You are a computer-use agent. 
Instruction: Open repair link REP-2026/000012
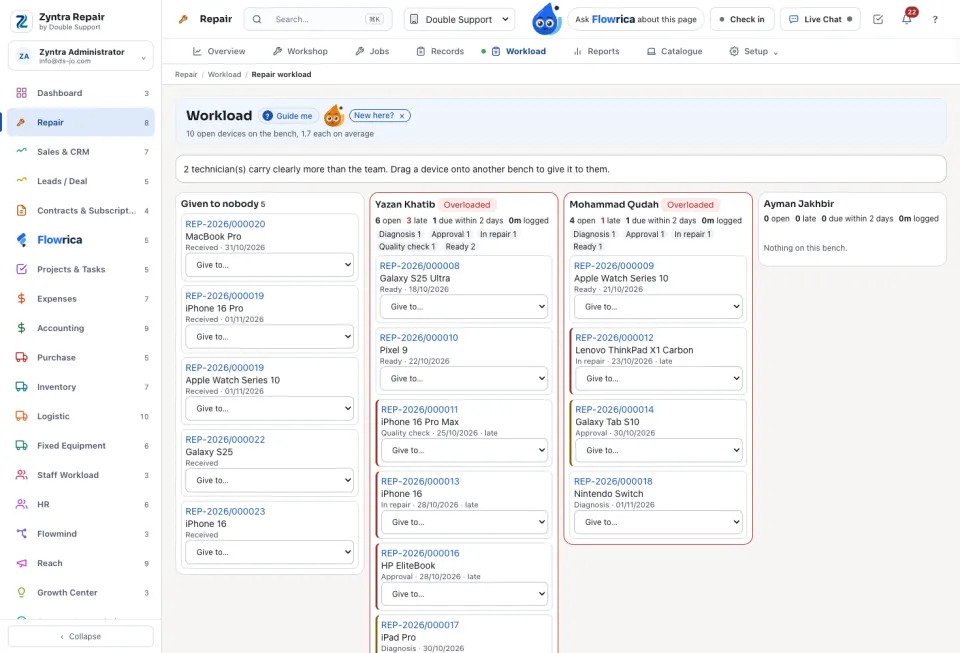pyautogui.click(x=614, y=338)
